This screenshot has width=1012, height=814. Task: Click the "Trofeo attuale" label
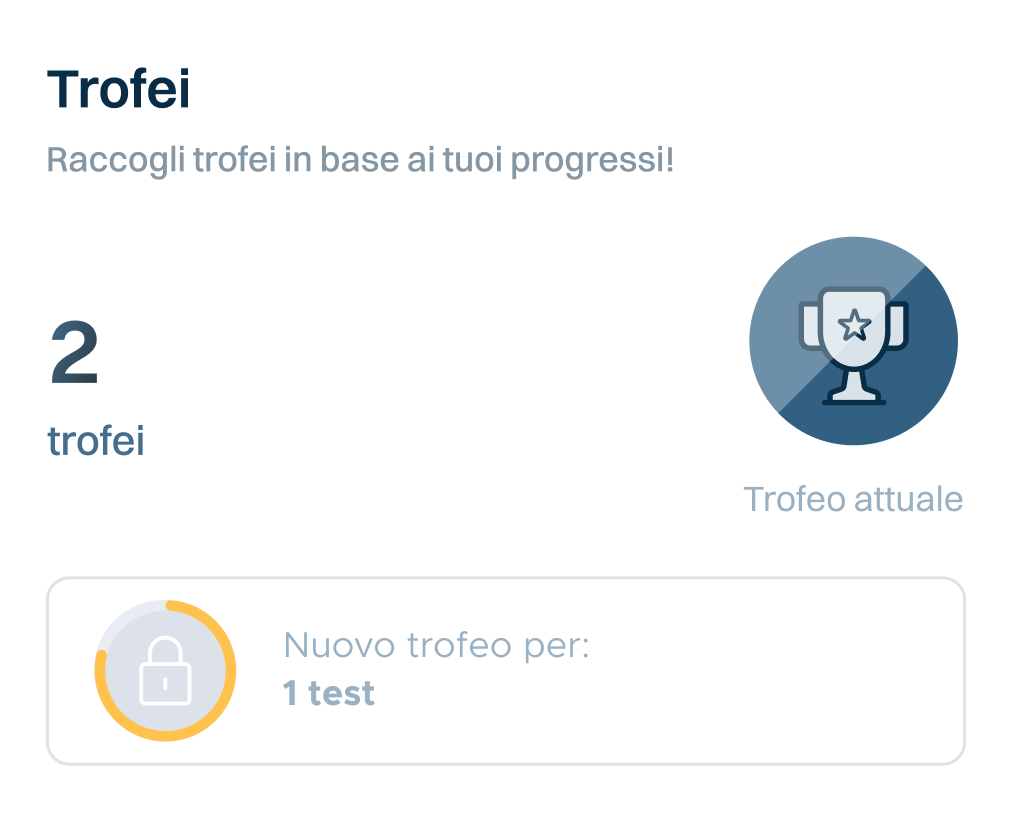click(x=853, y=499)
